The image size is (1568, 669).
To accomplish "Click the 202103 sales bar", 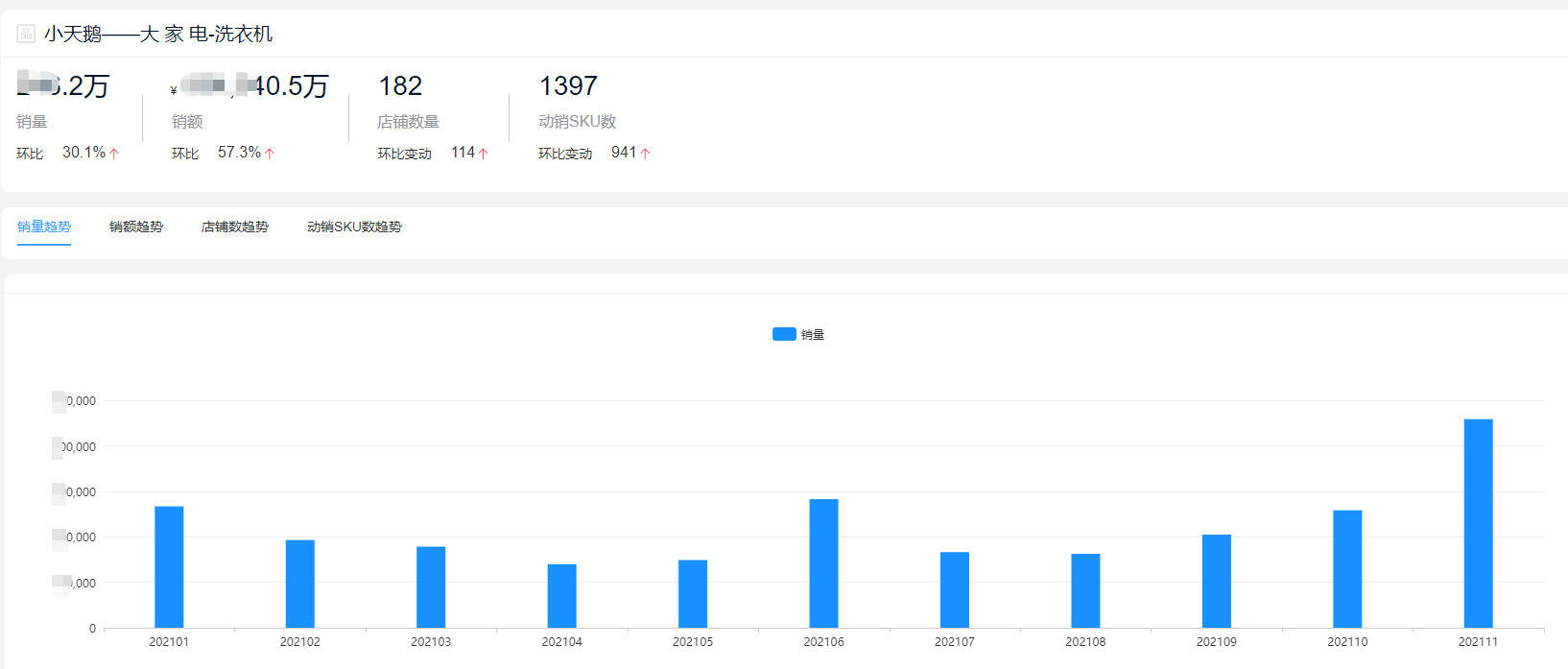I will [x=431, y=587].
